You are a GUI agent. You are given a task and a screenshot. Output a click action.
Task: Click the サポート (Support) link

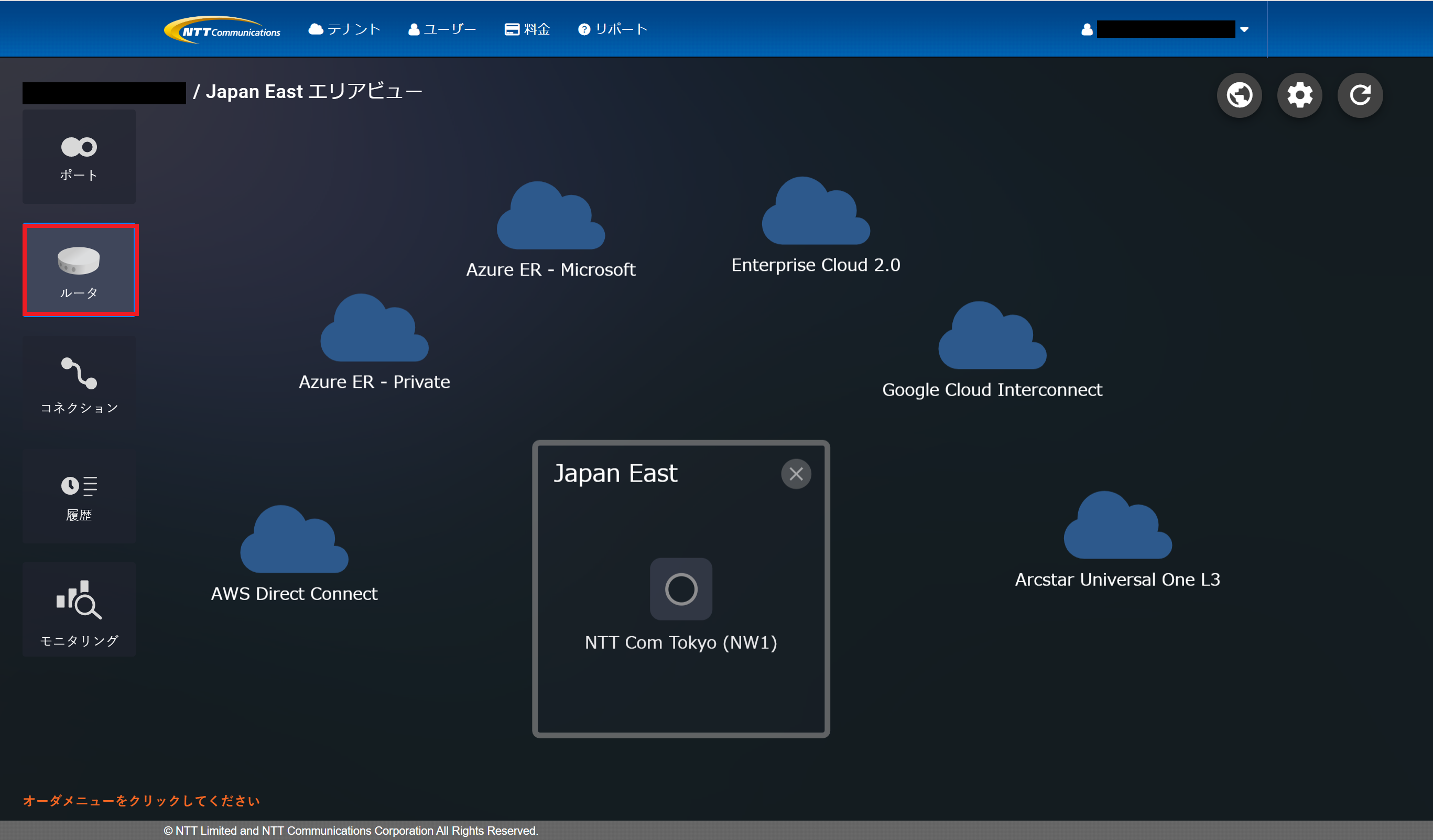[612, 29]
